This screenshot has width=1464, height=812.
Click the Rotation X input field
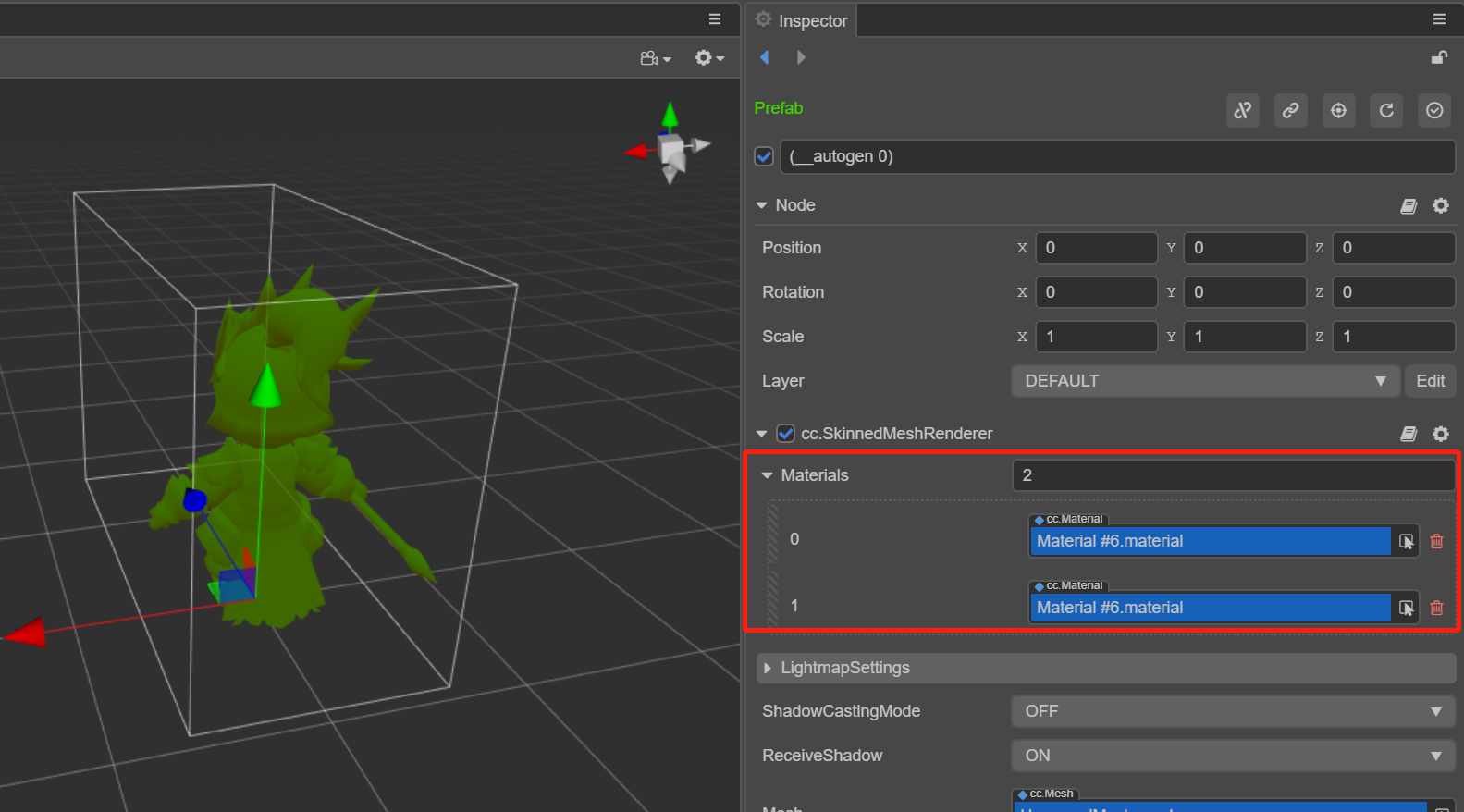tap(1097, 292)
